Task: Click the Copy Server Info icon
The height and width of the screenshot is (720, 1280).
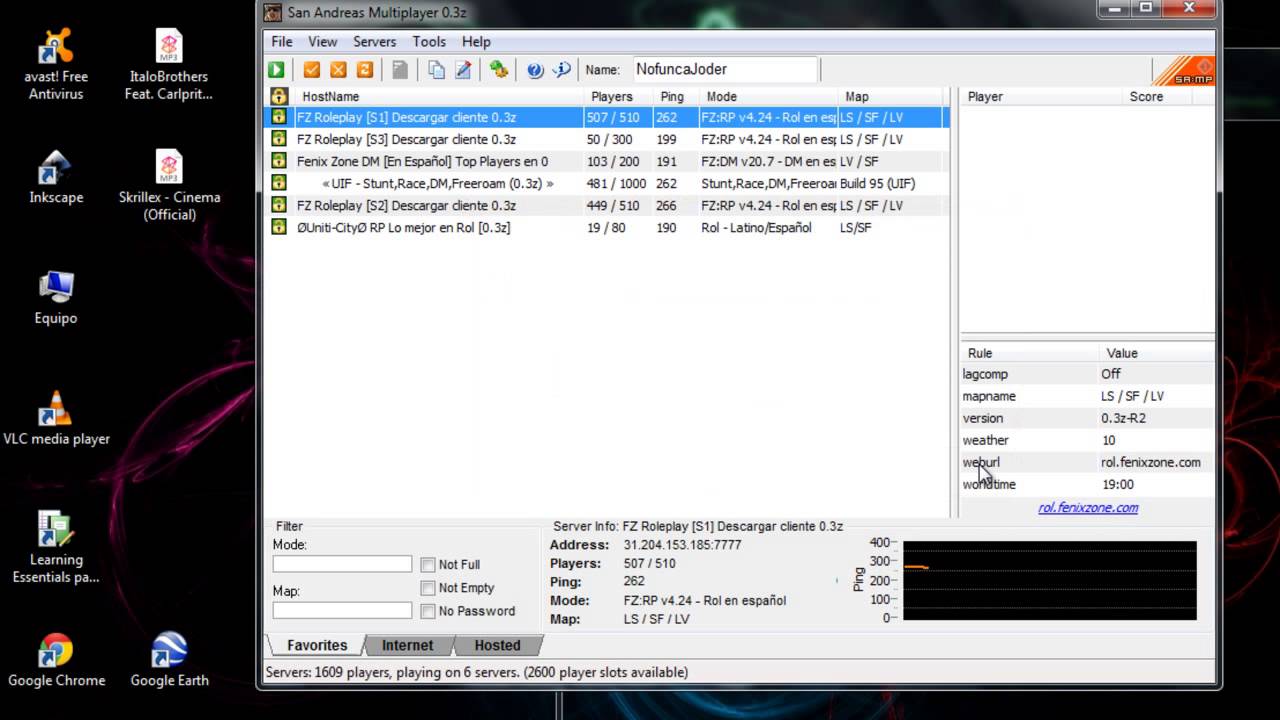Action: [437, 70]
